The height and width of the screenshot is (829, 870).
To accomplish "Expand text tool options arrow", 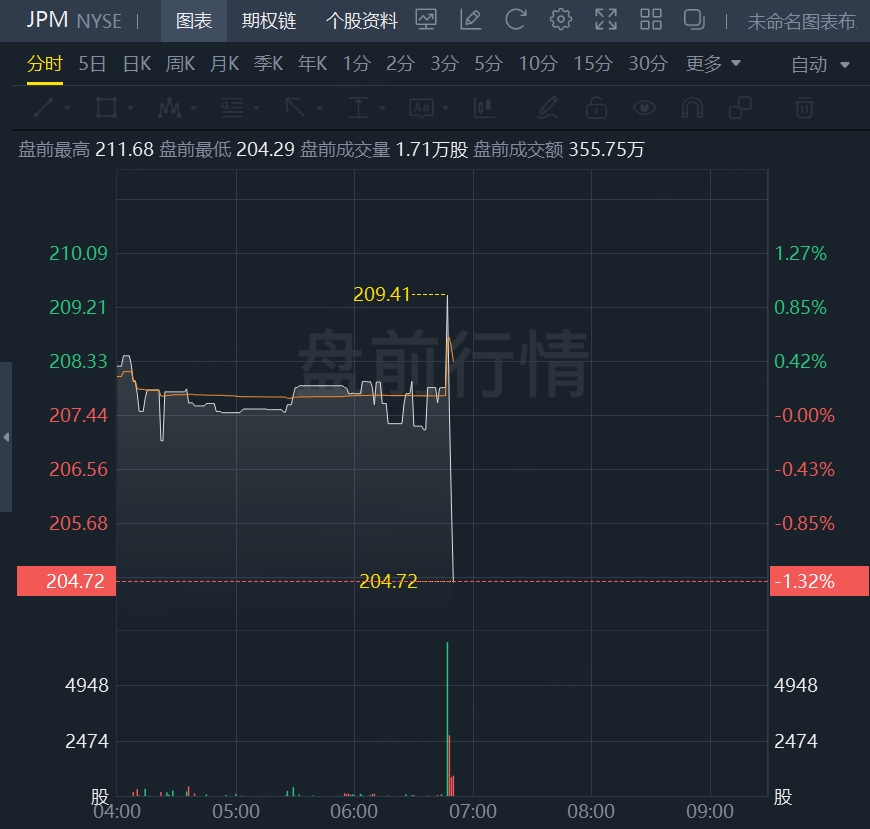I will (x=446, y=108).
